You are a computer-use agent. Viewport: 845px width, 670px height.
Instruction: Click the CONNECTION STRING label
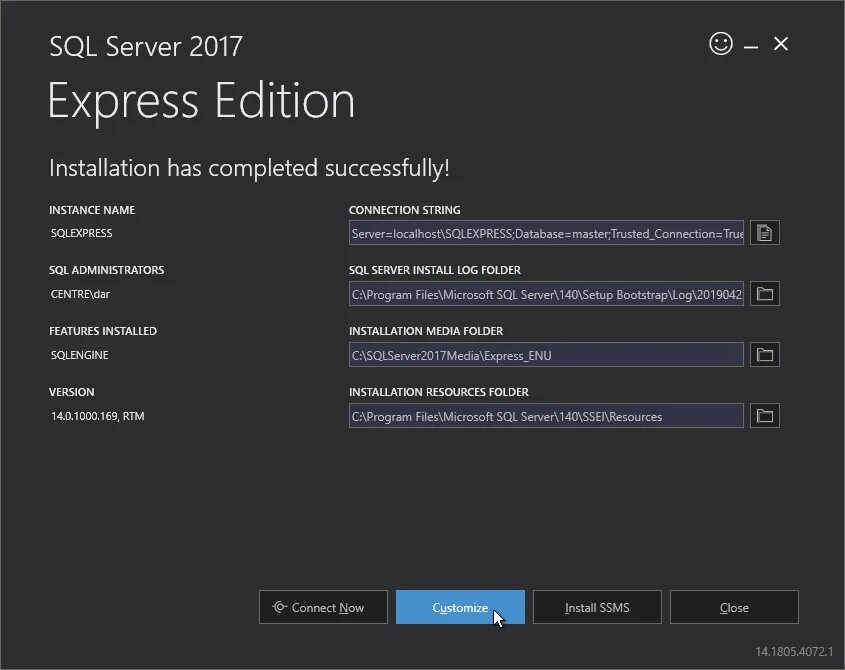(x=404, y=210)
